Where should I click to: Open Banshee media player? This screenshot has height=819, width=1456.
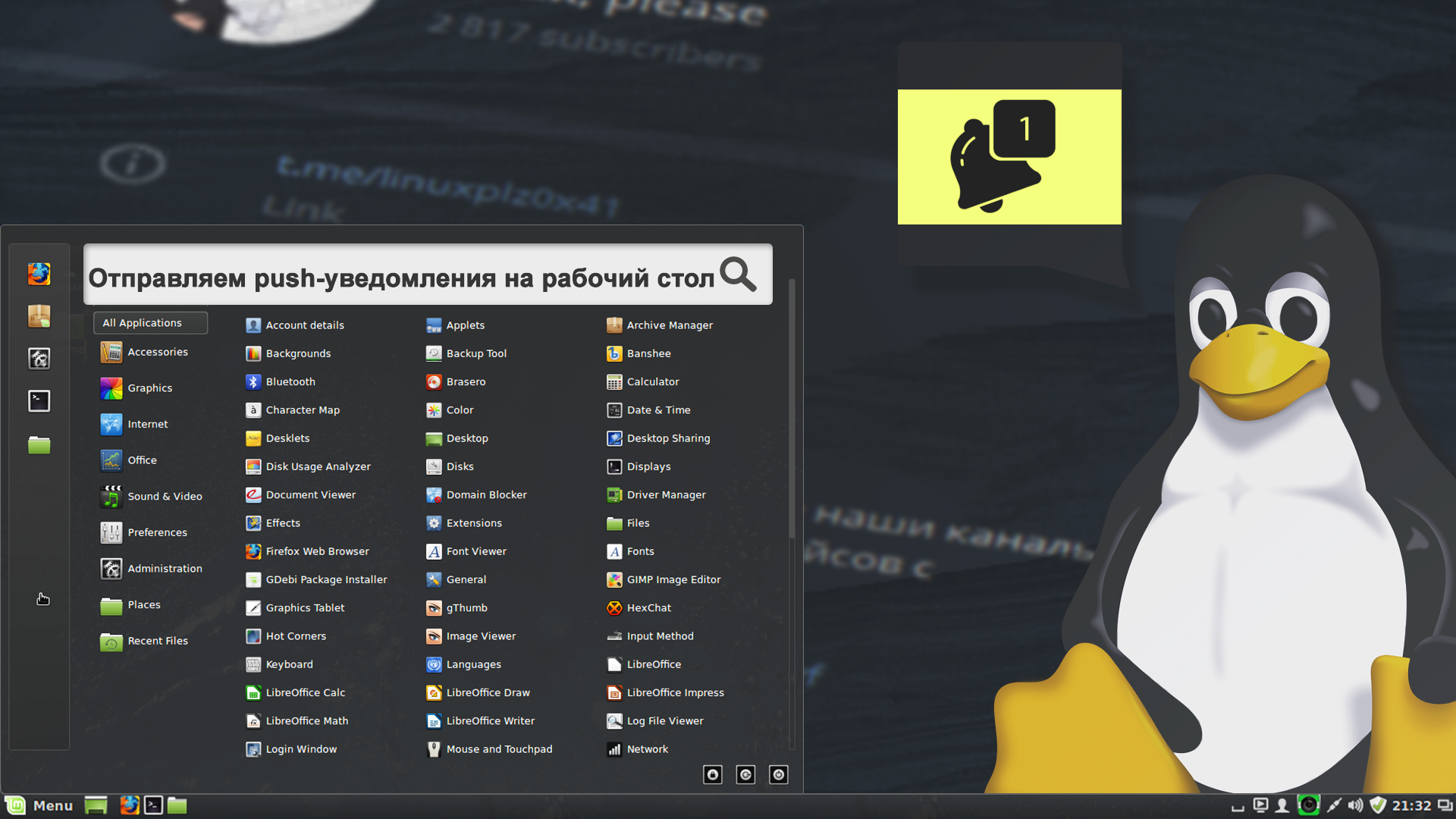[648, 353]
